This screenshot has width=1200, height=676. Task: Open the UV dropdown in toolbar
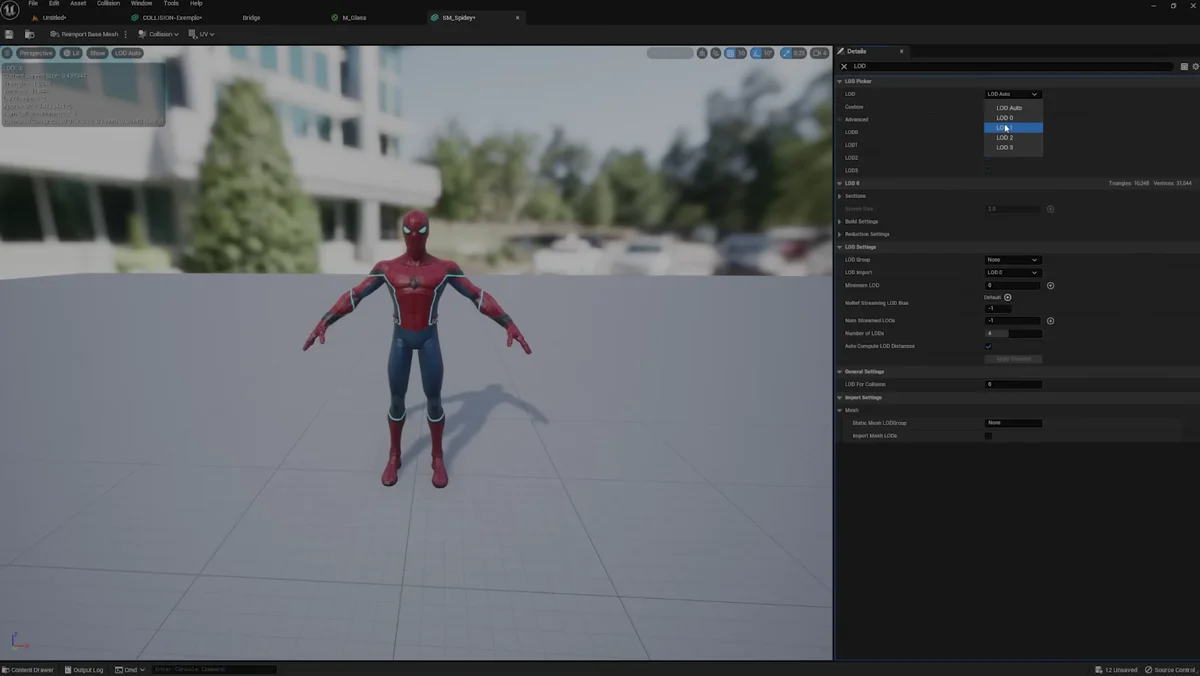coord(201,34)
